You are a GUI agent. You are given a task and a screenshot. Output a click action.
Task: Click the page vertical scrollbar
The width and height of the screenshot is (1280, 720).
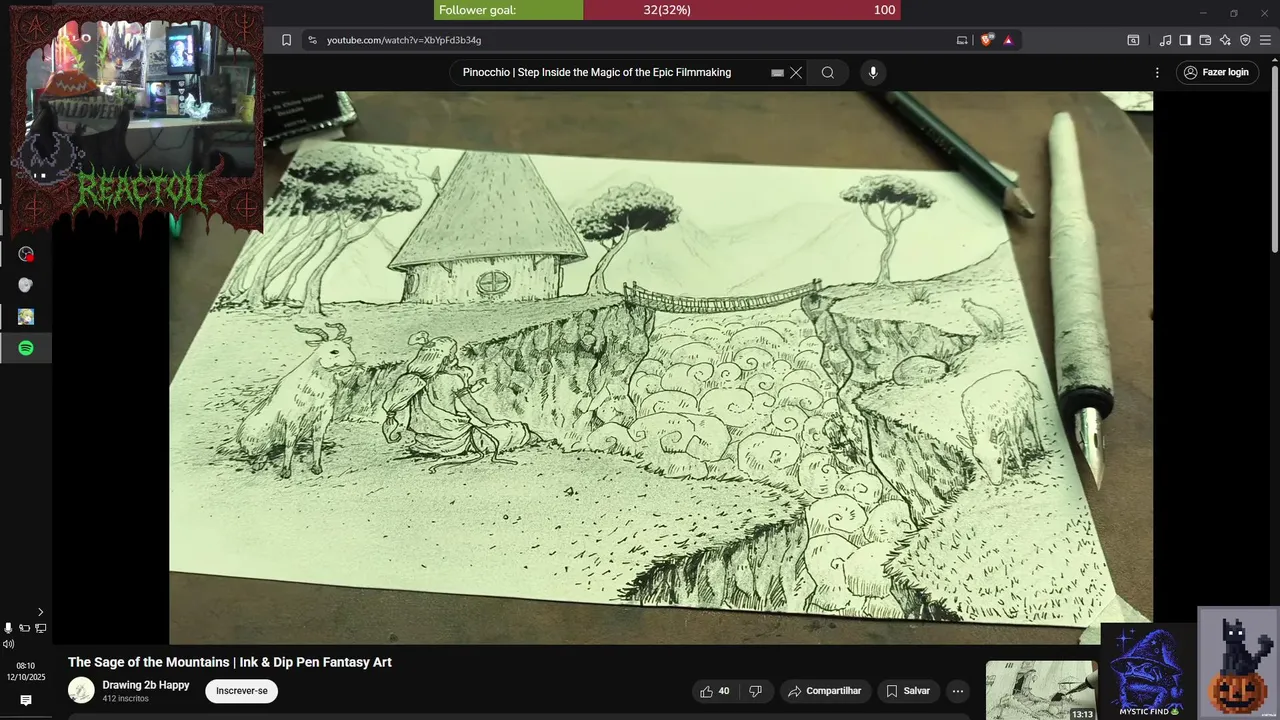coord(1274,158)
